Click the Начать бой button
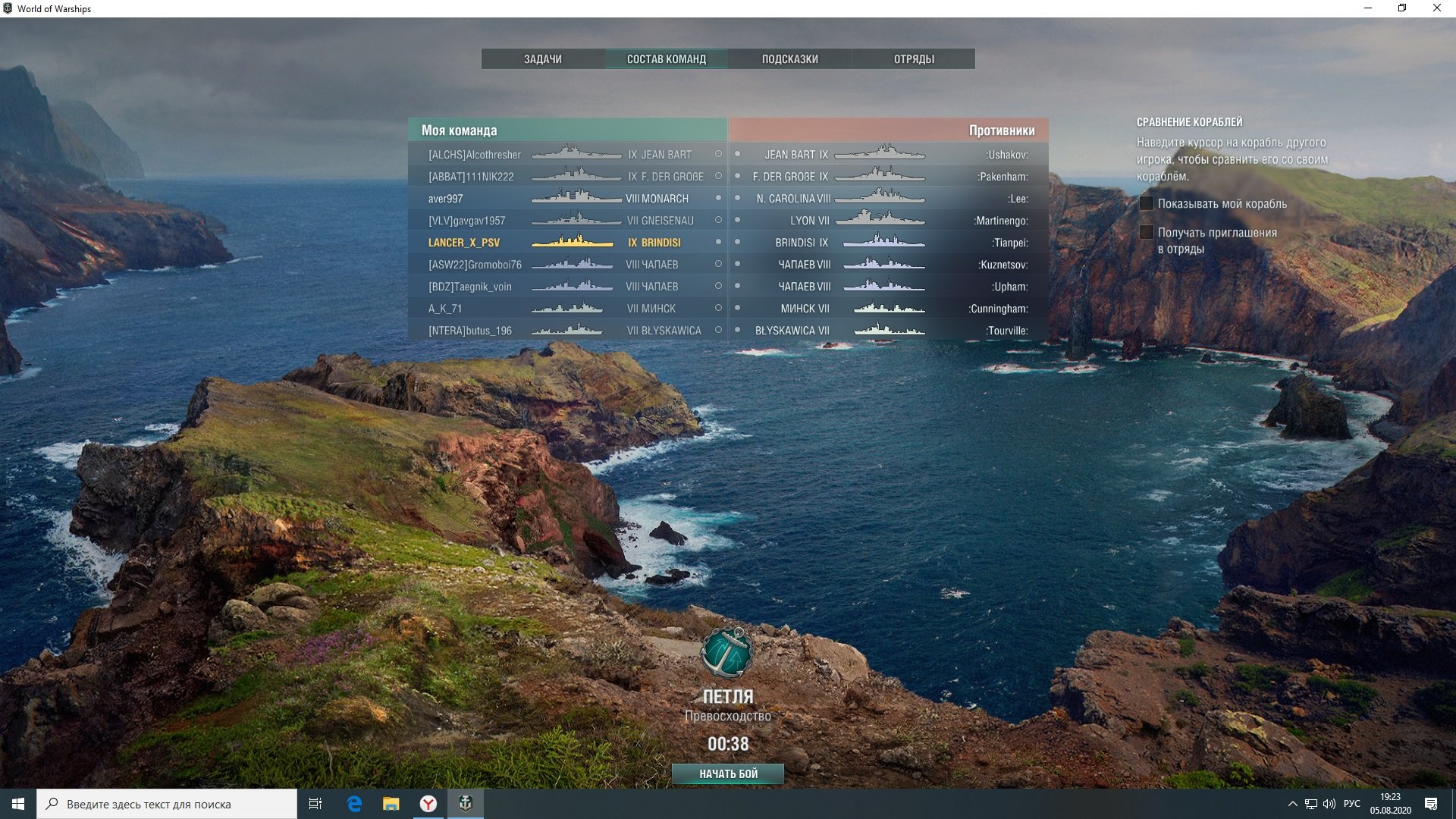The height and width of the screenshot is (819, 1456). point(728,773)
